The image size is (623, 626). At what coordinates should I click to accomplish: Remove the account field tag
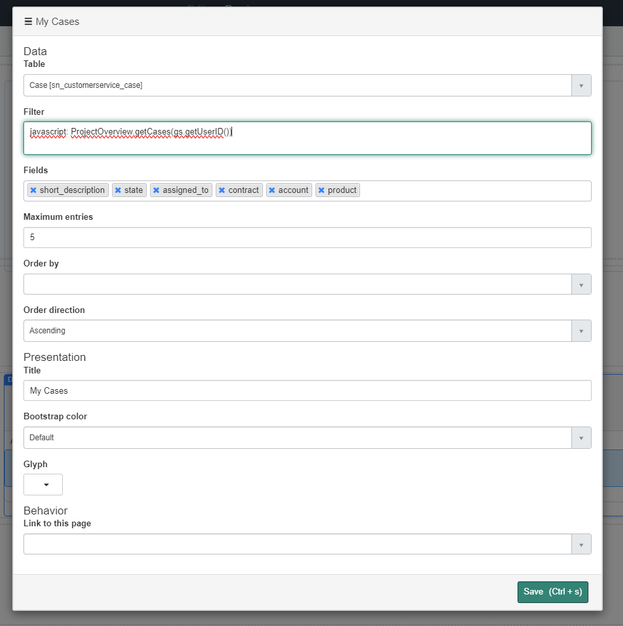[272, 190]
